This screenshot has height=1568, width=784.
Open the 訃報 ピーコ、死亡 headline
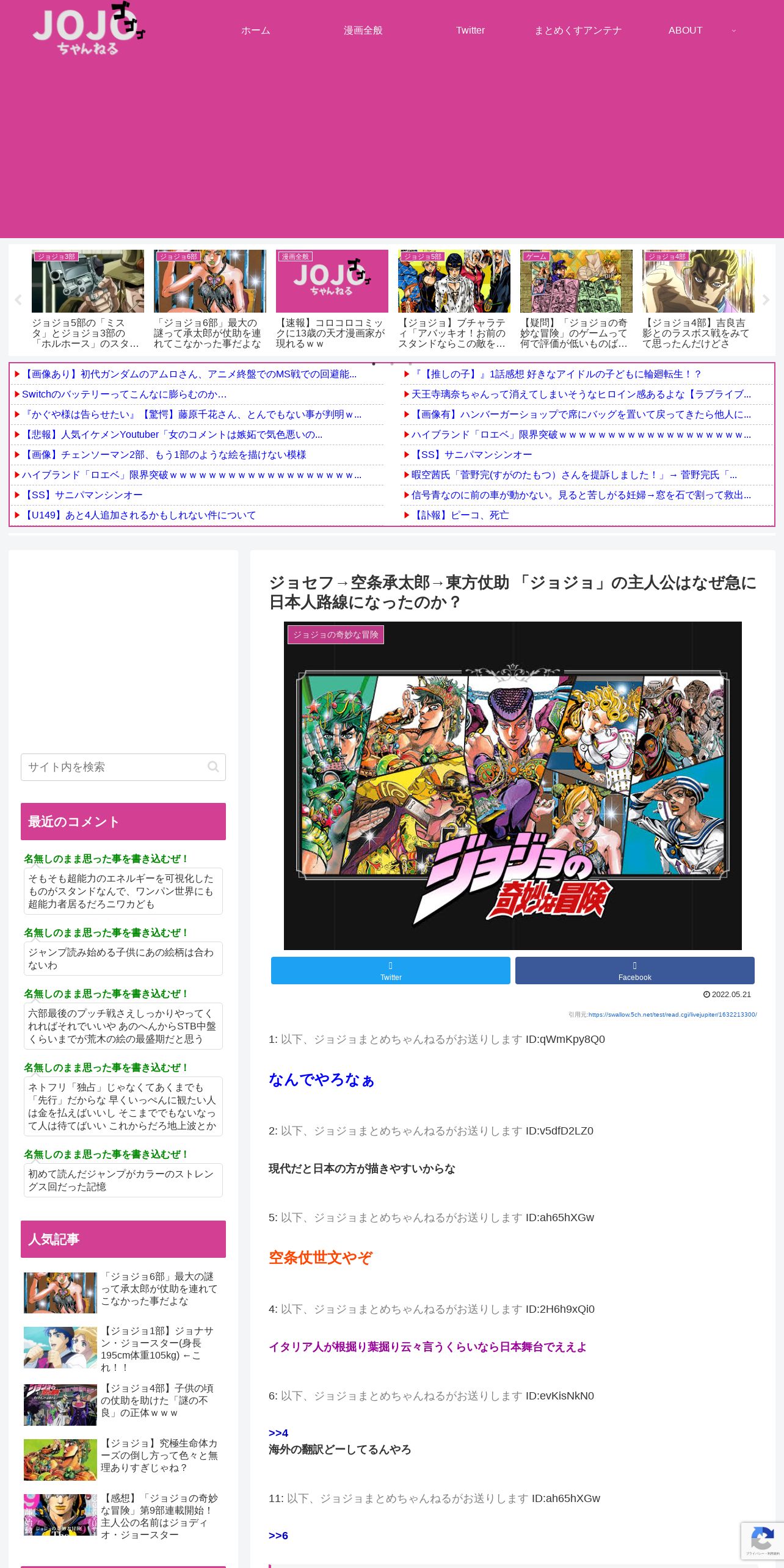(460, 515)
